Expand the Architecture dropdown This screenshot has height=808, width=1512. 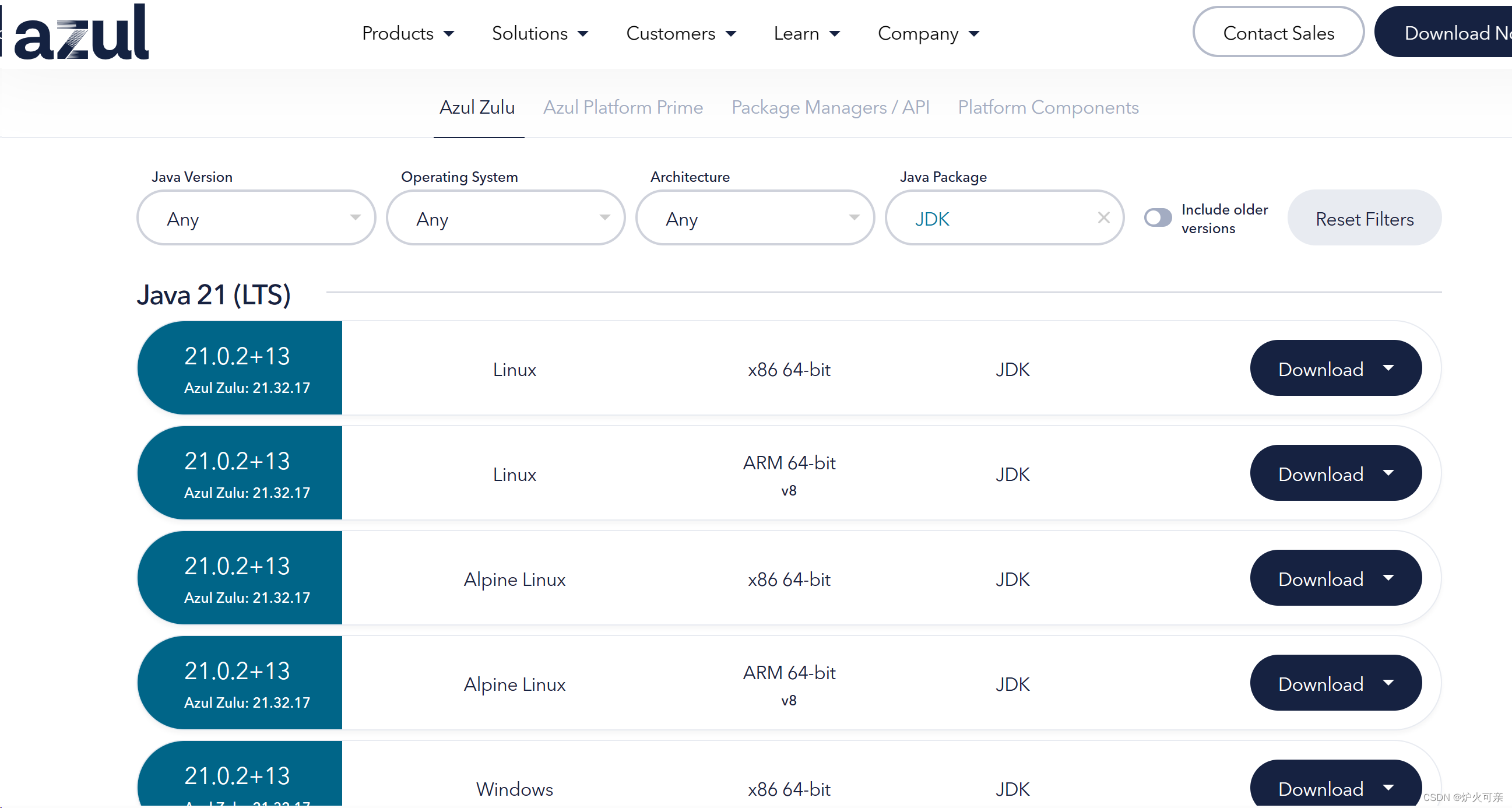[755, 219]
